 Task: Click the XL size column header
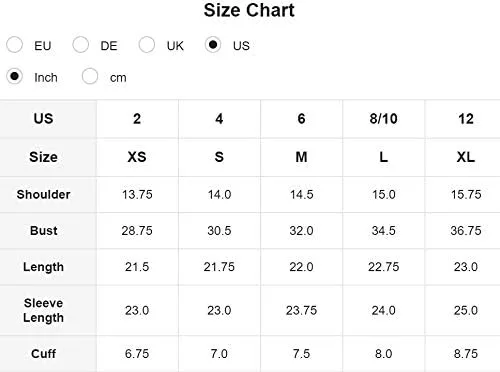[466, 157]
